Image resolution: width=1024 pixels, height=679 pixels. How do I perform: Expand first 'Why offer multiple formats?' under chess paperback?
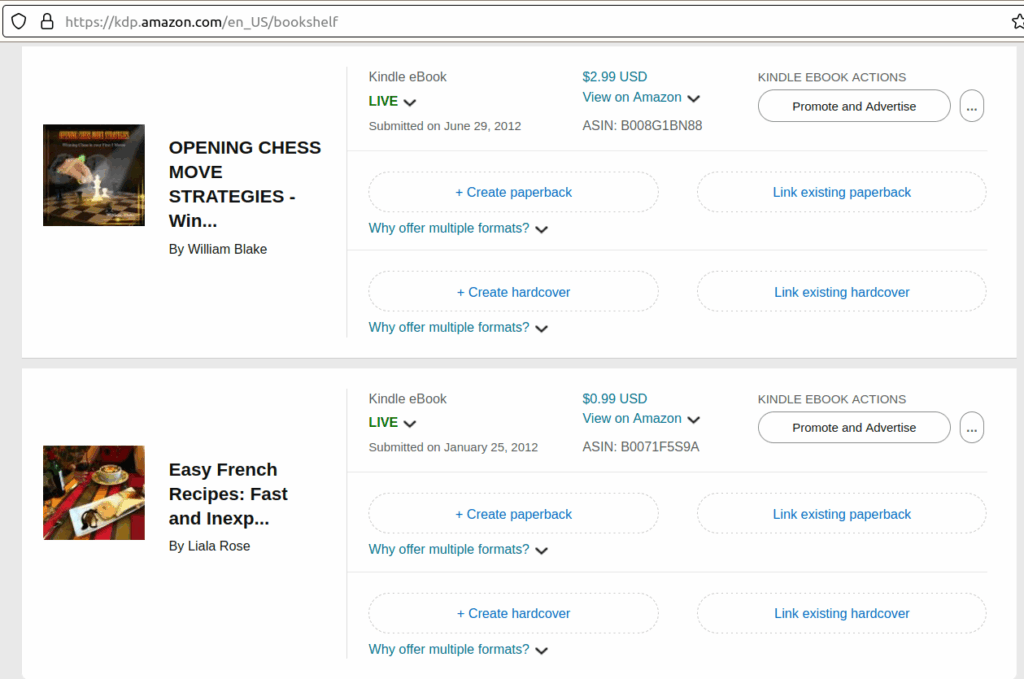point(458,229)
